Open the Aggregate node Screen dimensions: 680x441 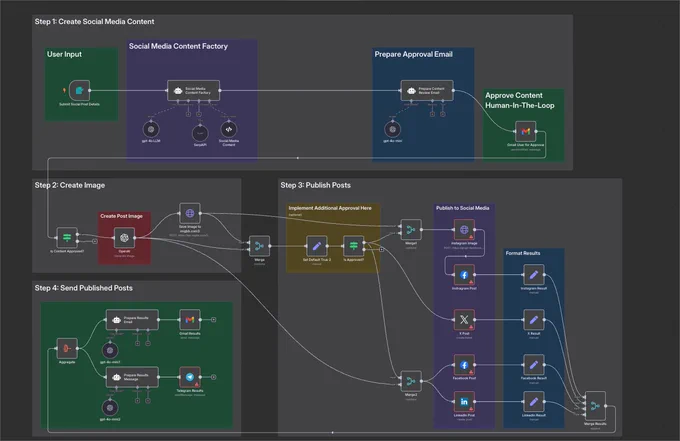pyautogui.click(x=67, y=348)
